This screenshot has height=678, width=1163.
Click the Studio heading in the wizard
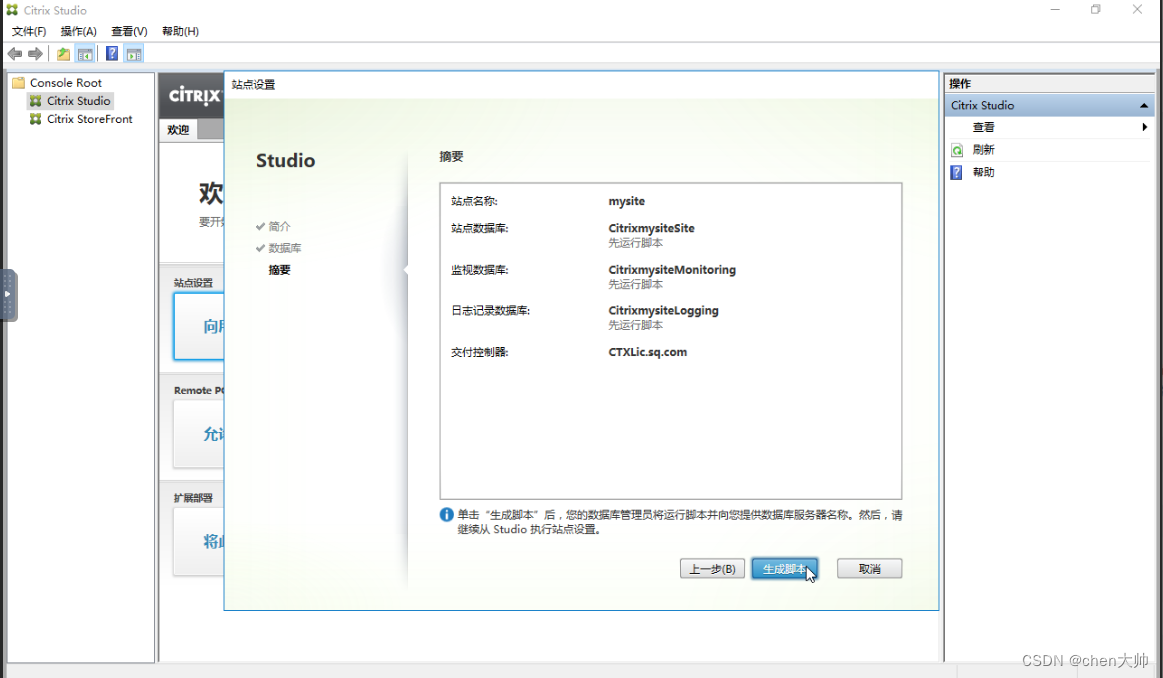(x=286, y=160)
